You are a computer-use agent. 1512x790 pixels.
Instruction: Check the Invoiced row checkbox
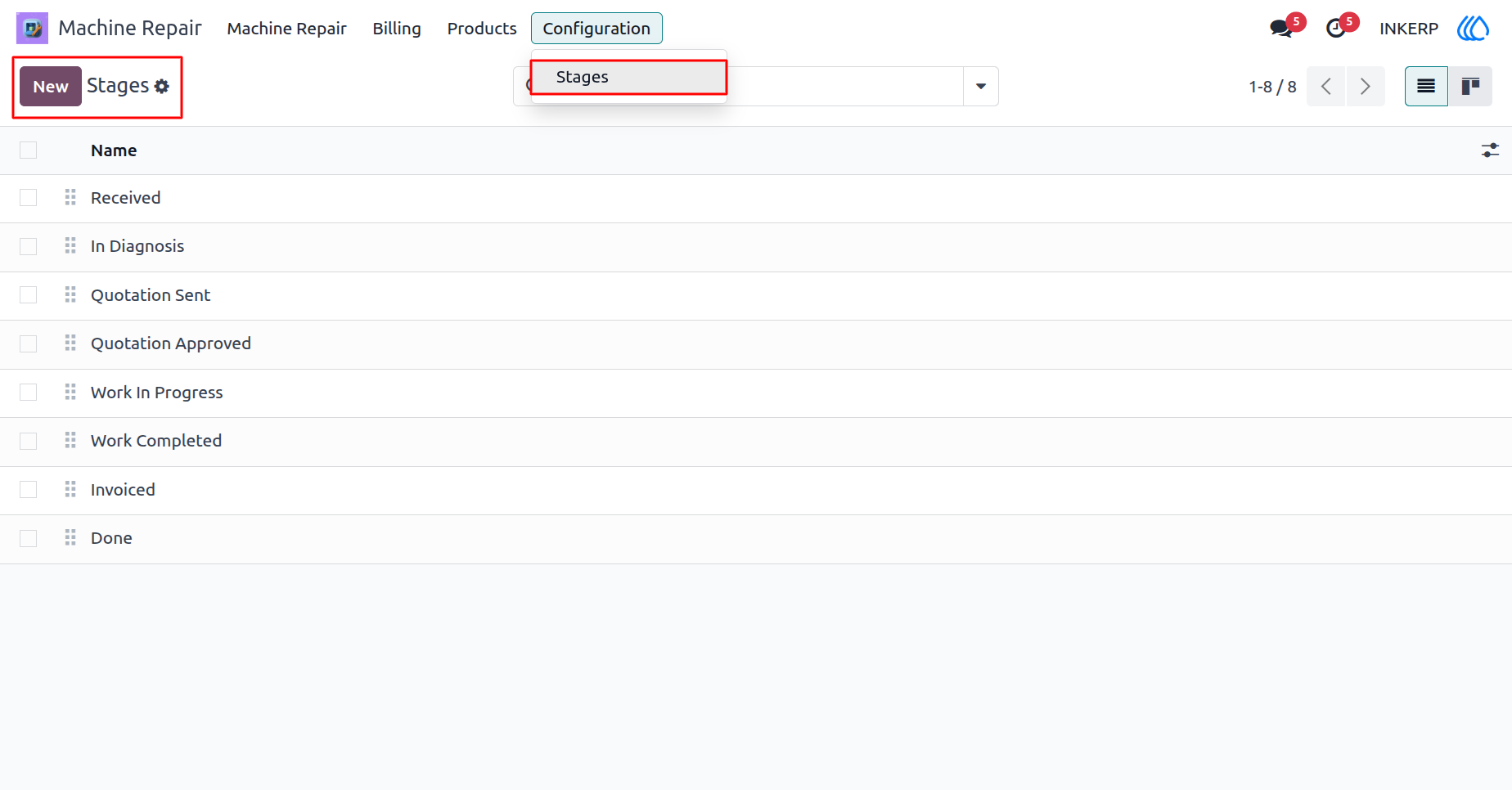pos(29,490)
